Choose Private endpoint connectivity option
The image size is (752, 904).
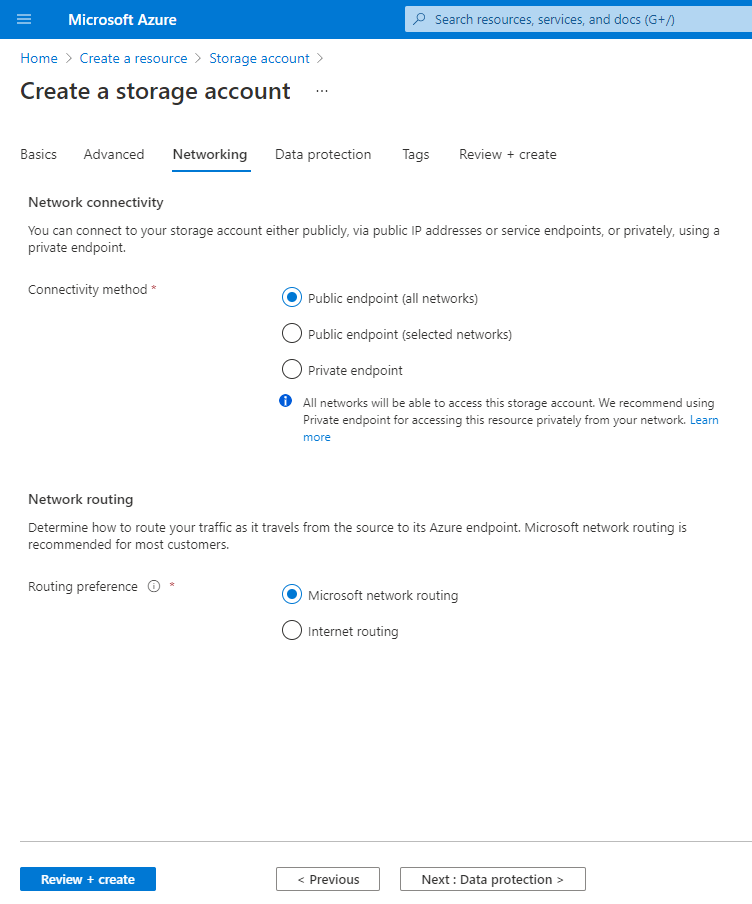coord(292,370)
